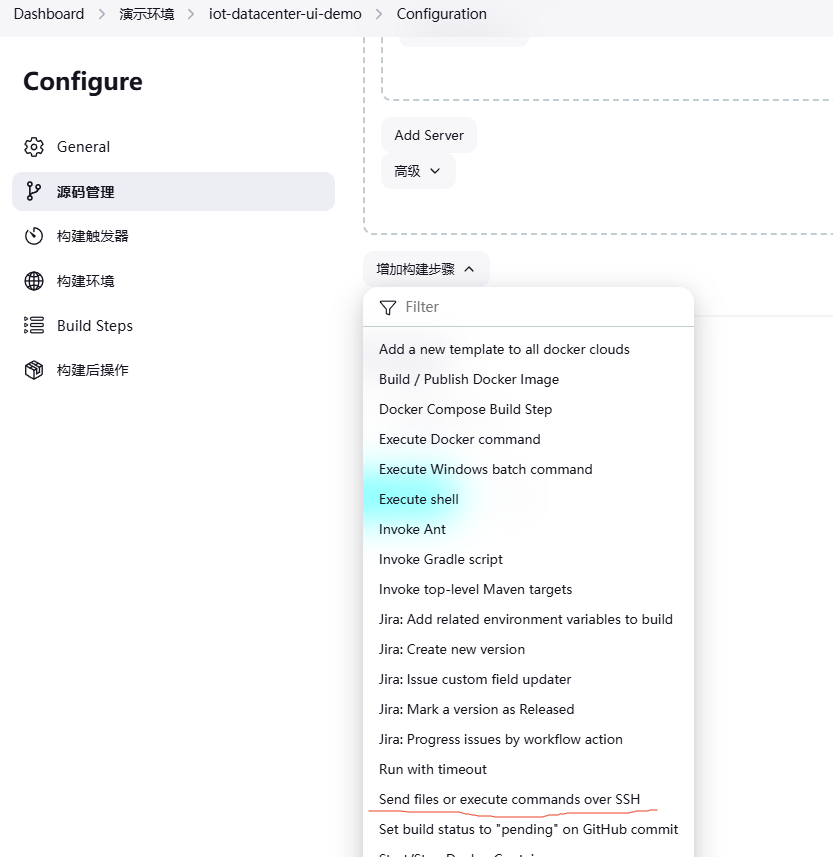Click Configuration breadcrumb
Viewport: 833px width, 857px height.
click(442, 14)
